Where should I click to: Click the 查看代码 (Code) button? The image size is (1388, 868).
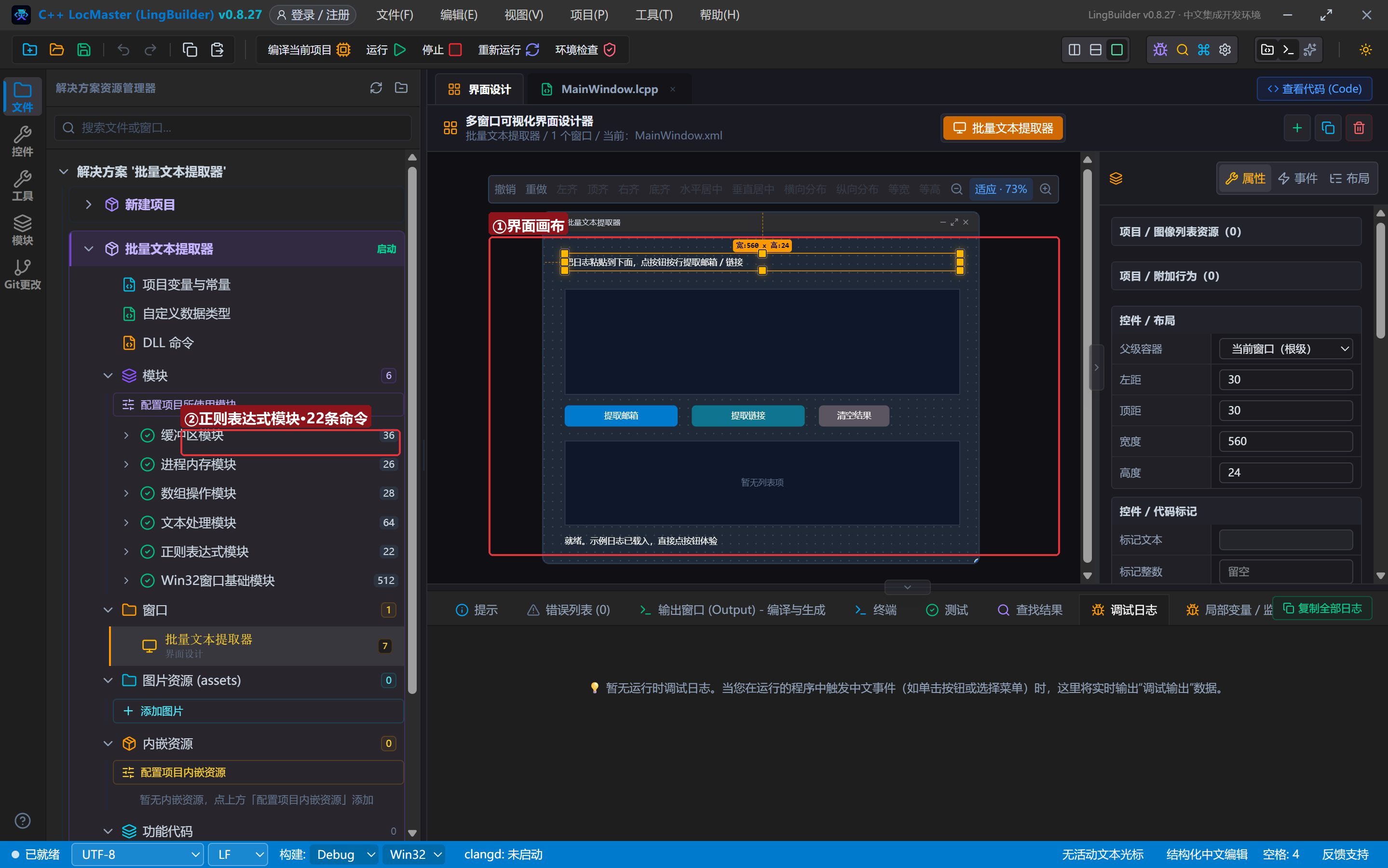pyautogui.click(x=1315, y=89)
